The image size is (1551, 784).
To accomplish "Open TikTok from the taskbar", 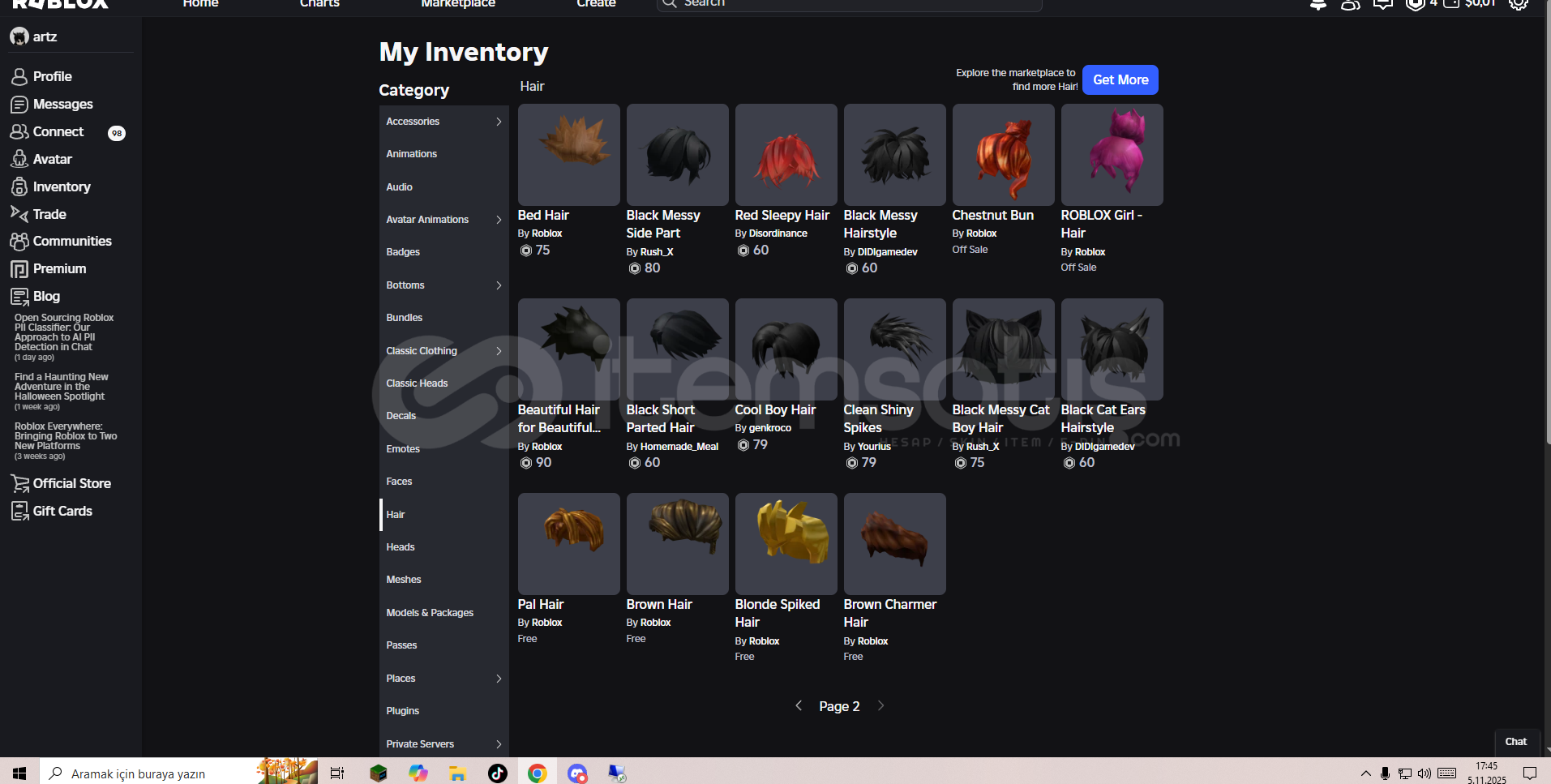I will coord(497,773).
